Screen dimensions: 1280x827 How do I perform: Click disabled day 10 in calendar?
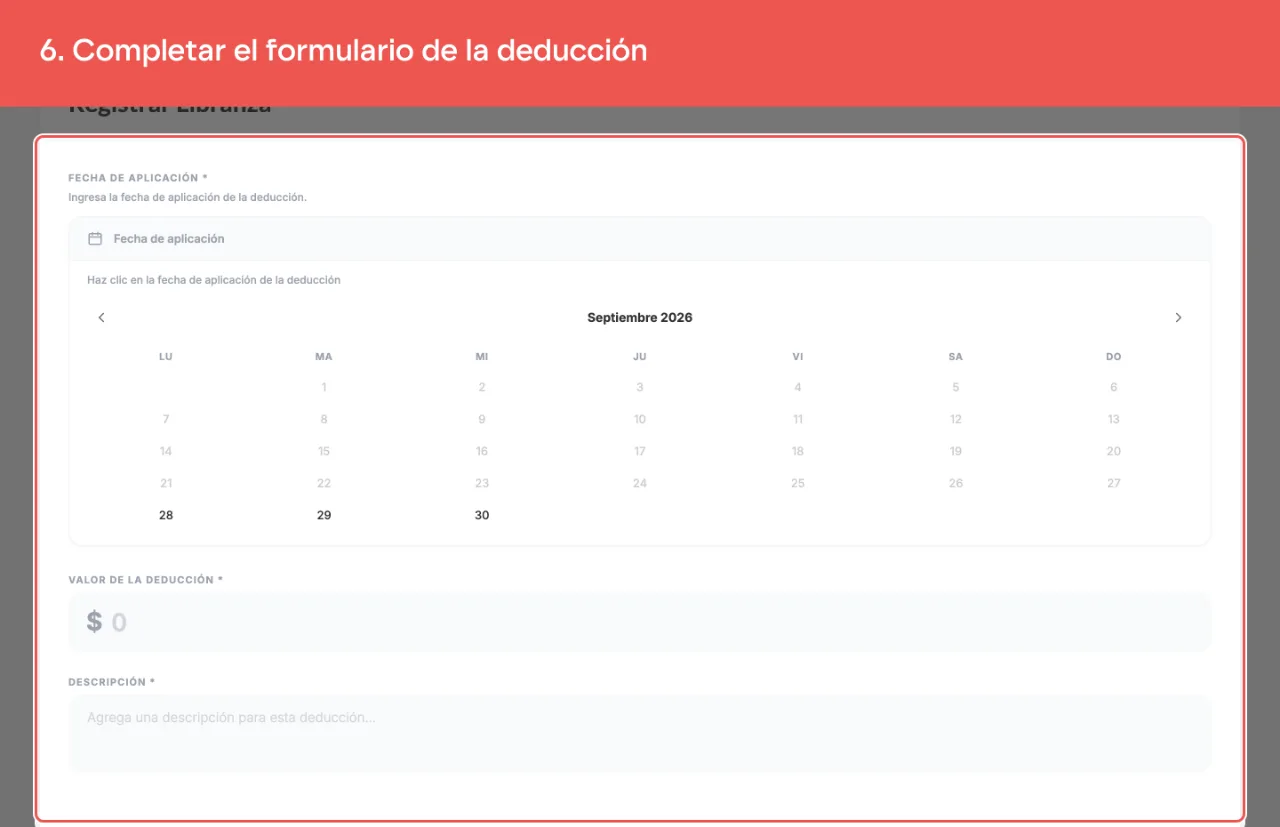click(640, 419)
